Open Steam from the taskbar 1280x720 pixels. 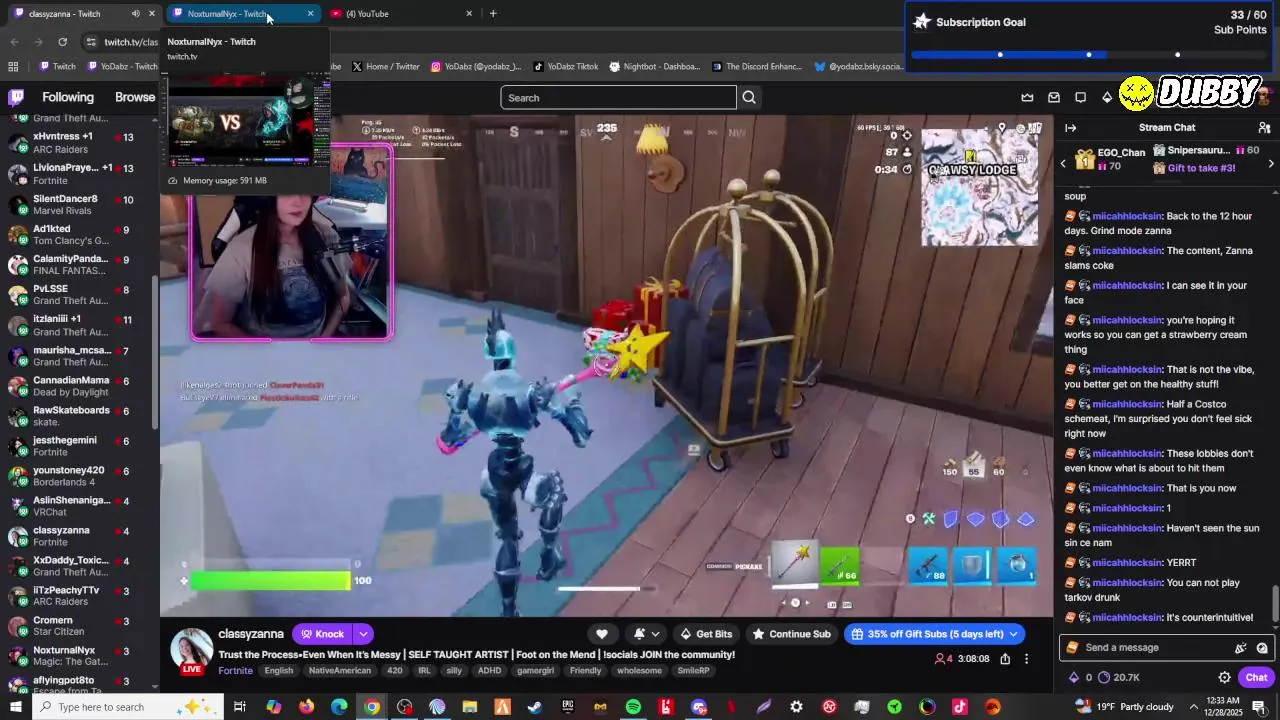[x=535, y=707]
